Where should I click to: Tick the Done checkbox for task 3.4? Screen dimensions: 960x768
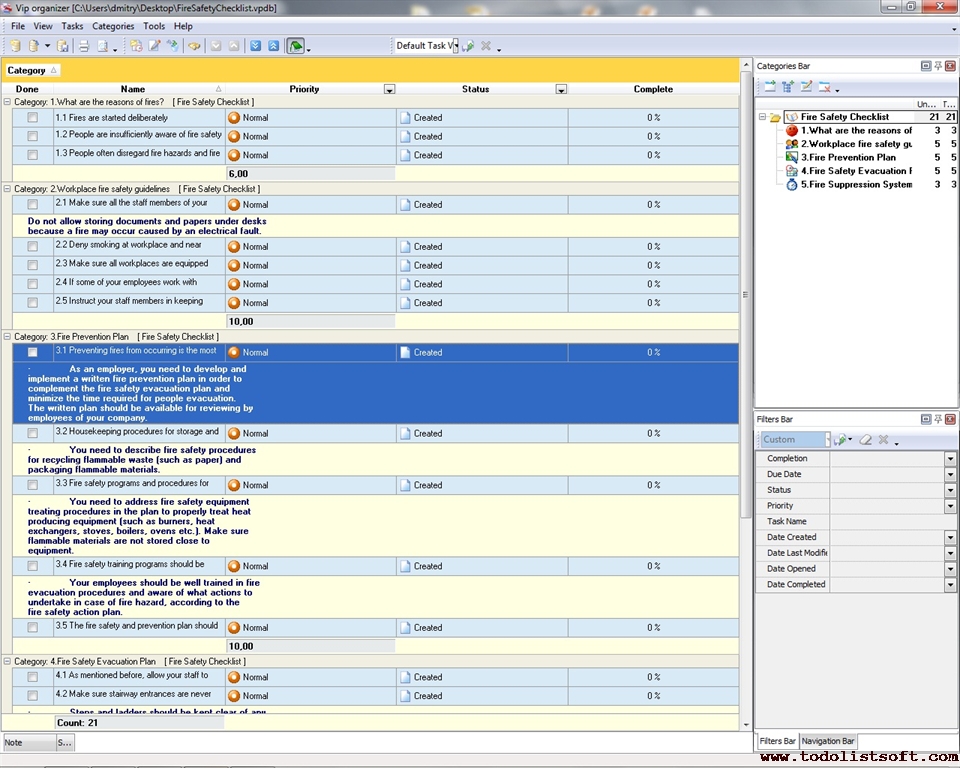tap(33, 567)
